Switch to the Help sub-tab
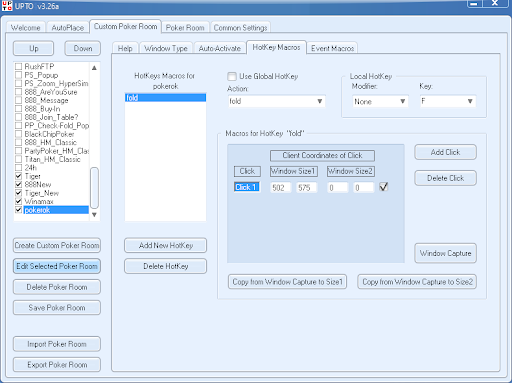The image size is (512, 383). pos(125,48)
